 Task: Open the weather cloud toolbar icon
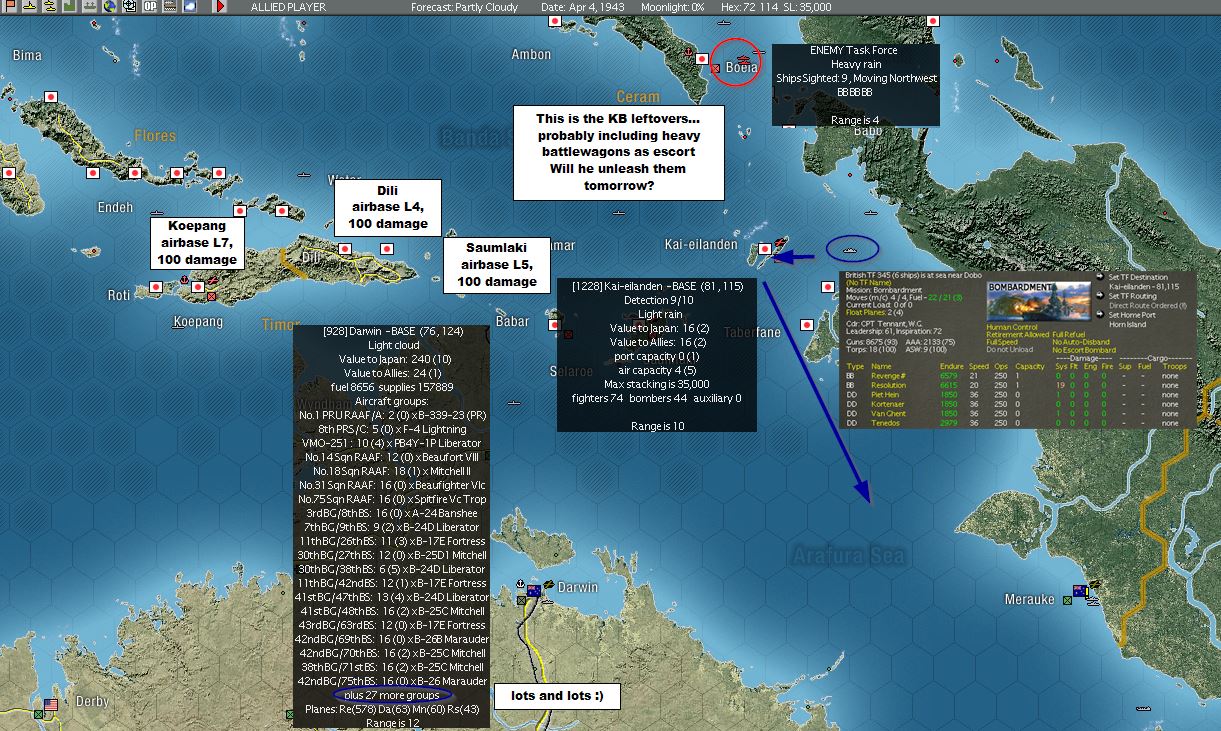pyautogui.click(x=190, y=7)
